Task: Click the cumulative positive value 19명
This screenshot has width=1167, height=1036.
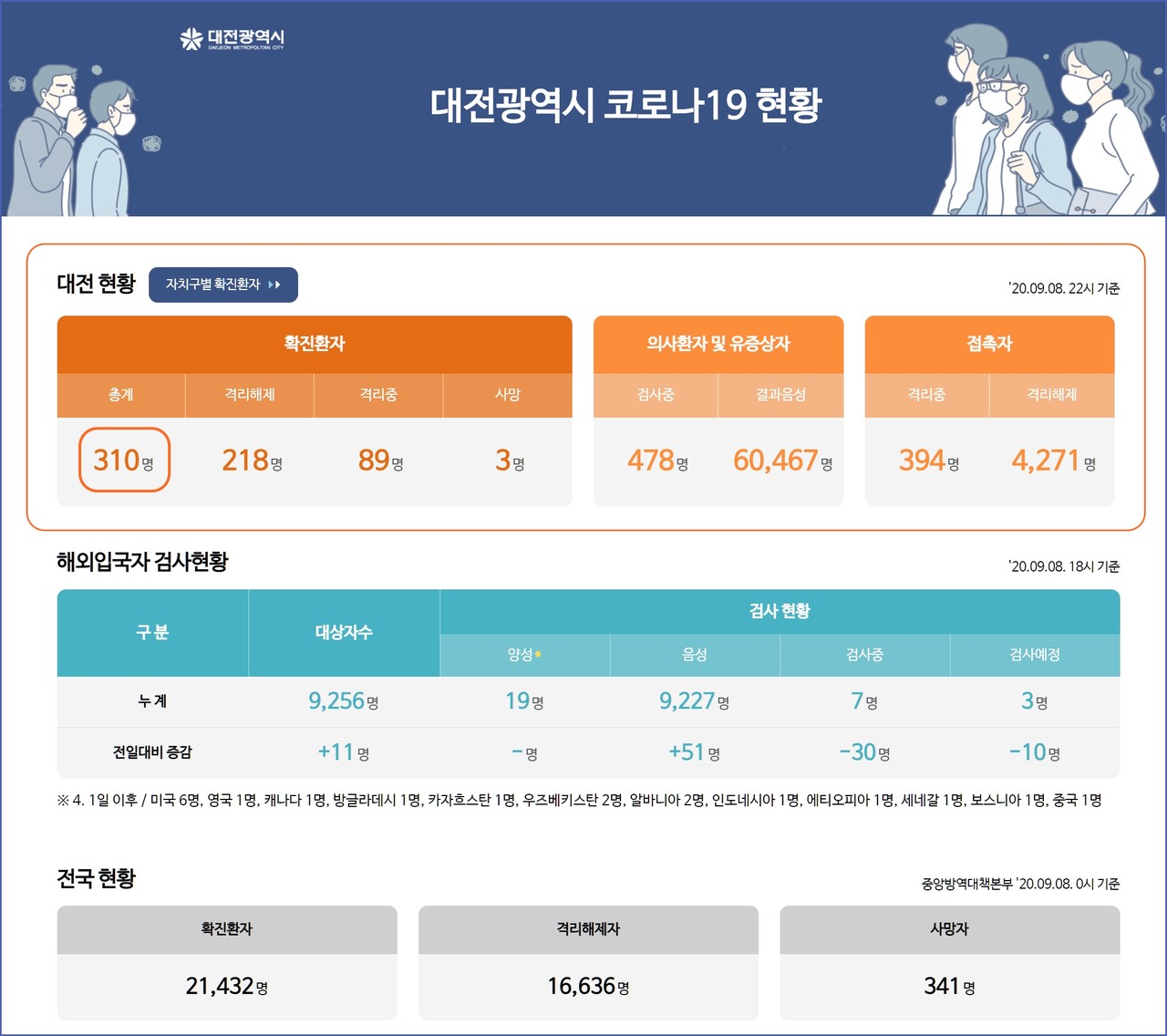Action: tap(524, 701)
